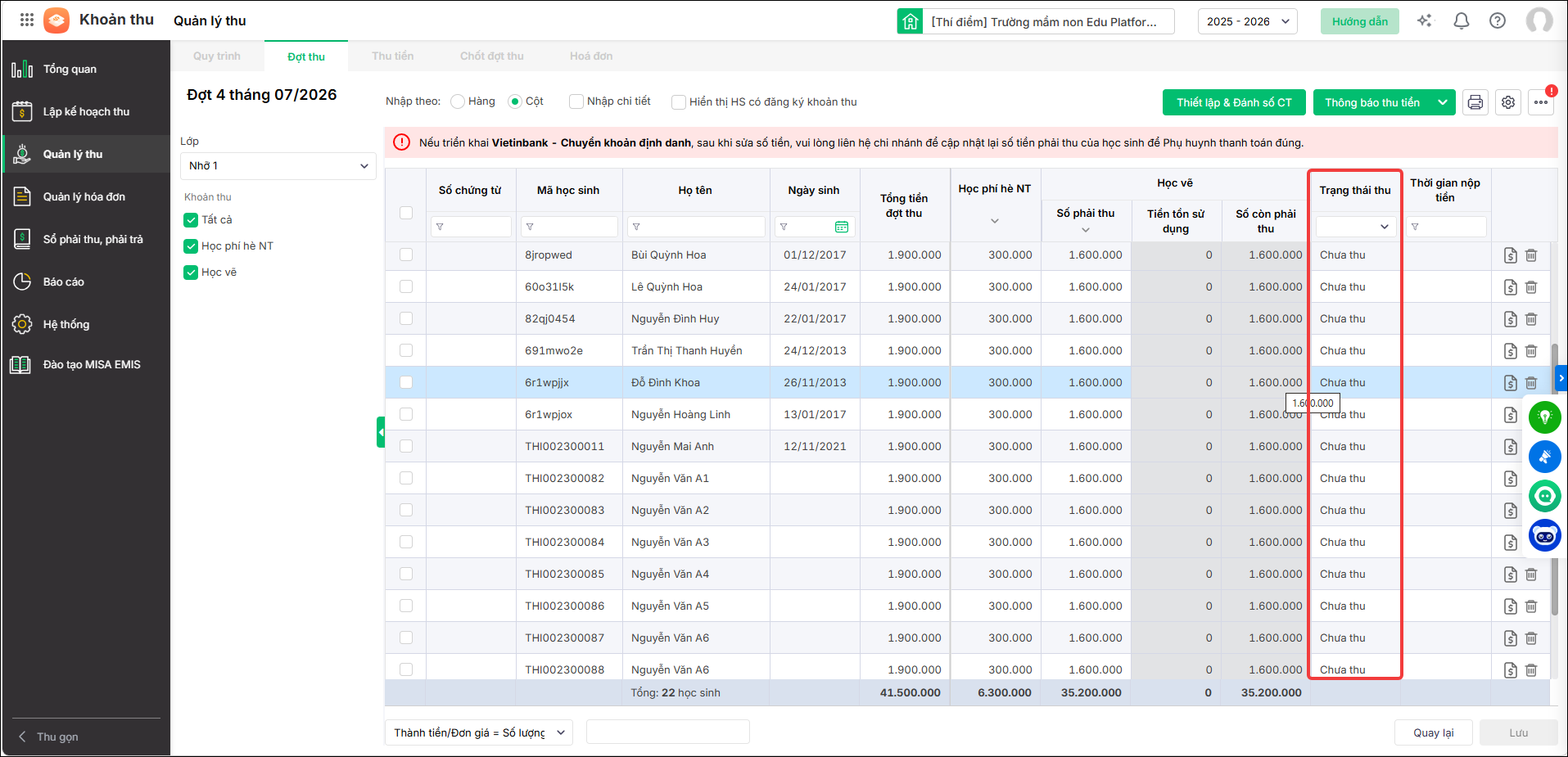1568x757 pixels.
Task: Select the Hàng radio option
Action: click(x=458, y=101)
